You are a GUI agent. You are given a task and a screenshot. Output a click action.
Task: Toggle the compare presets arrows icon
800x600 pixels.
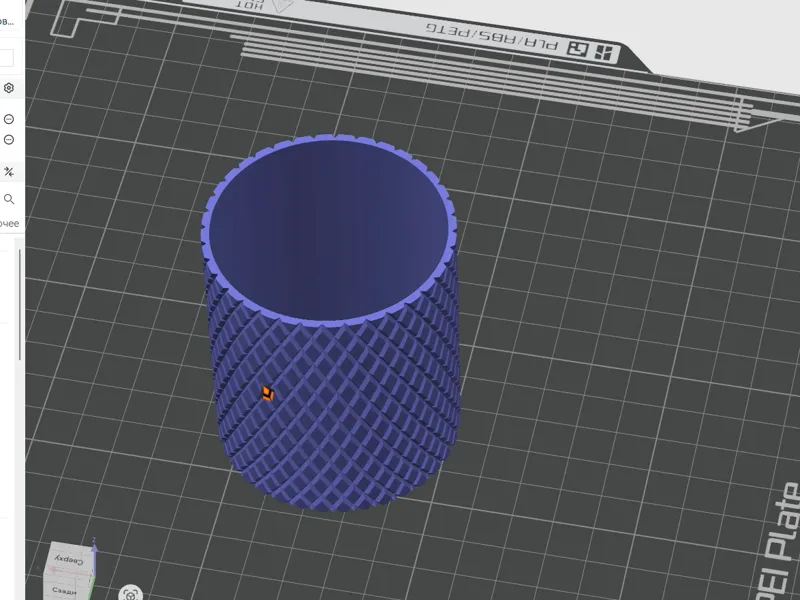pos(9,171)
